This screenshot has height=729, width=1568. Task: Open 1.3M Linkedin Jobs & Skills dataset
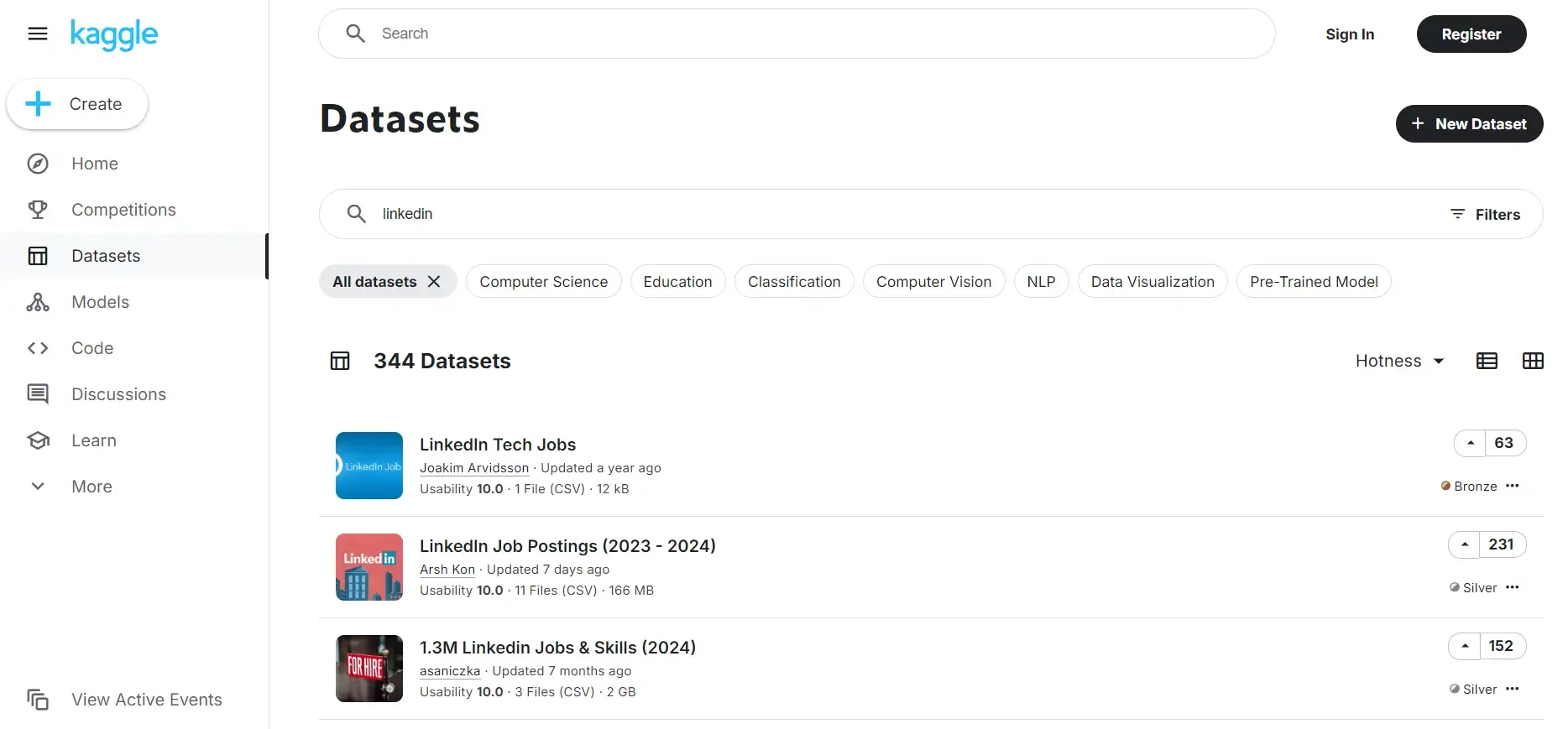(557, 648)
